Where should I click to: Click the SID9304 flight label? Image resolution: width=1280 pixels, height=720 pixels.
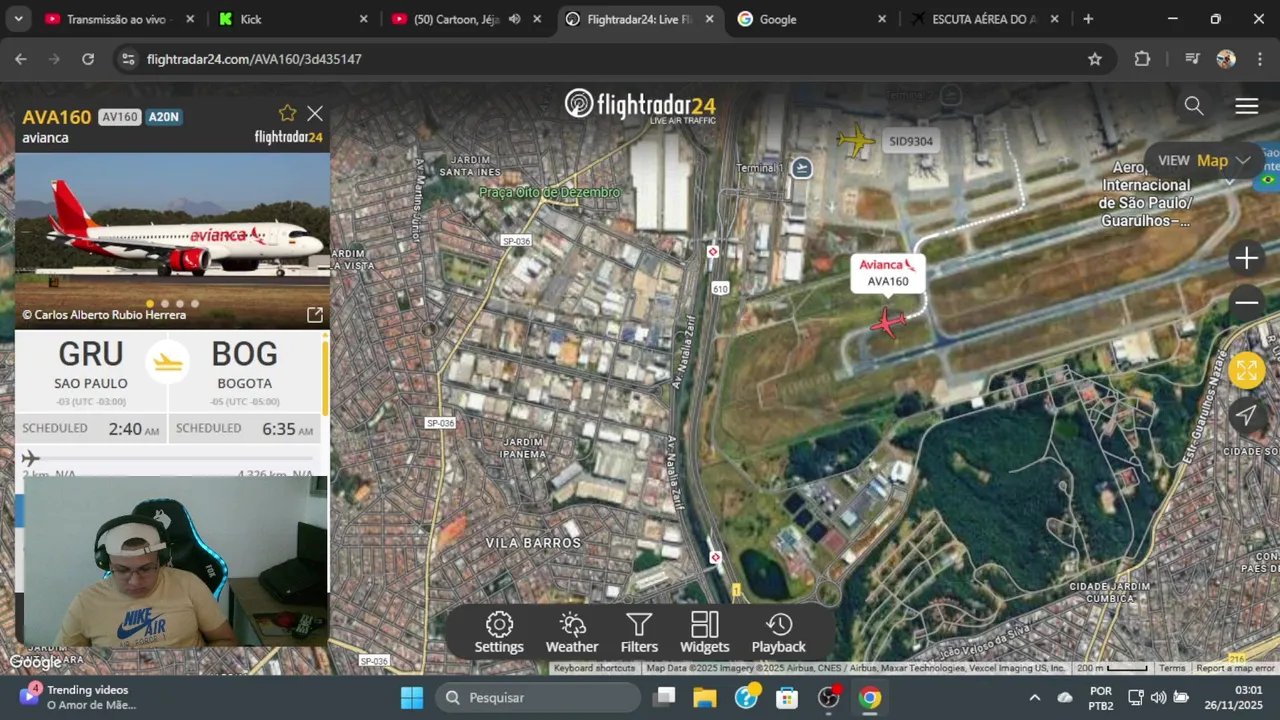pos(911,141)
